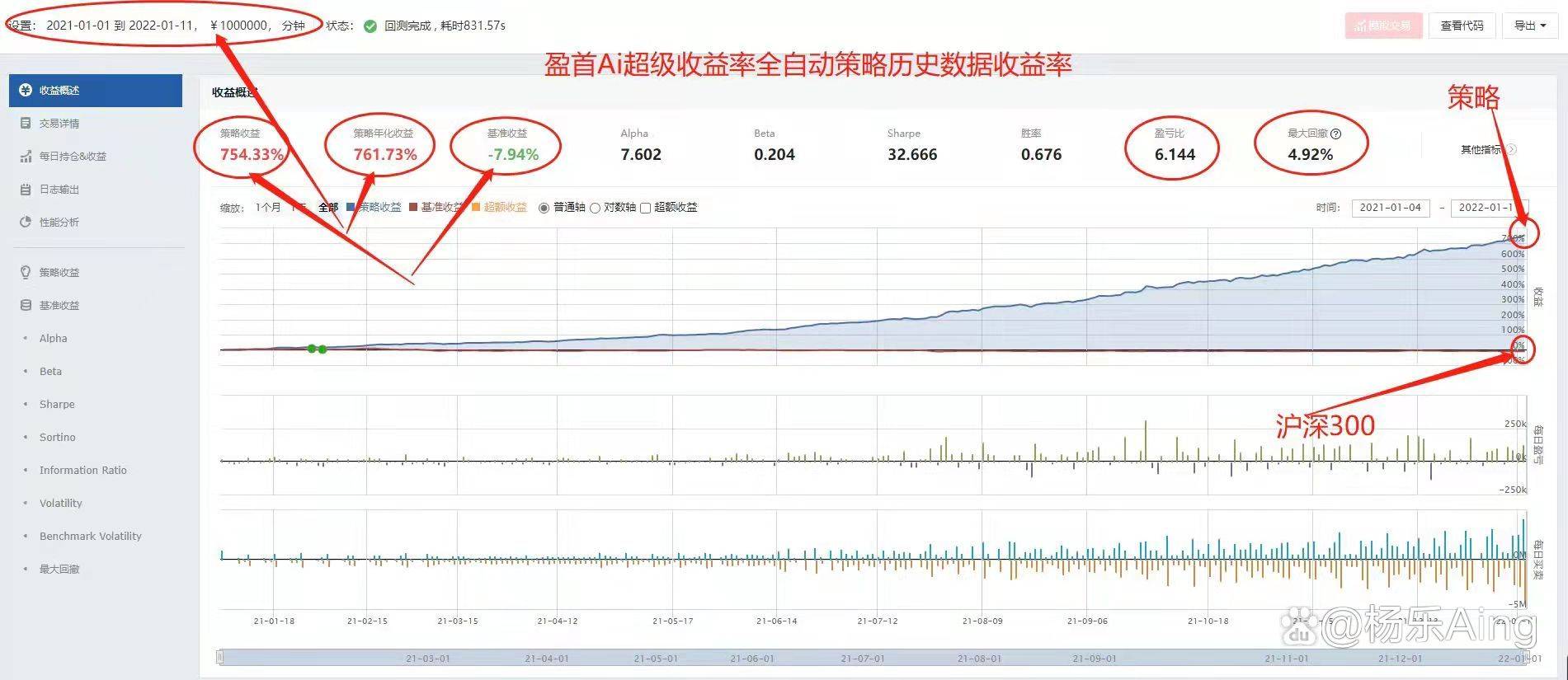Click the 最大回撤 help question mark icon

(x=1336, y=134)
